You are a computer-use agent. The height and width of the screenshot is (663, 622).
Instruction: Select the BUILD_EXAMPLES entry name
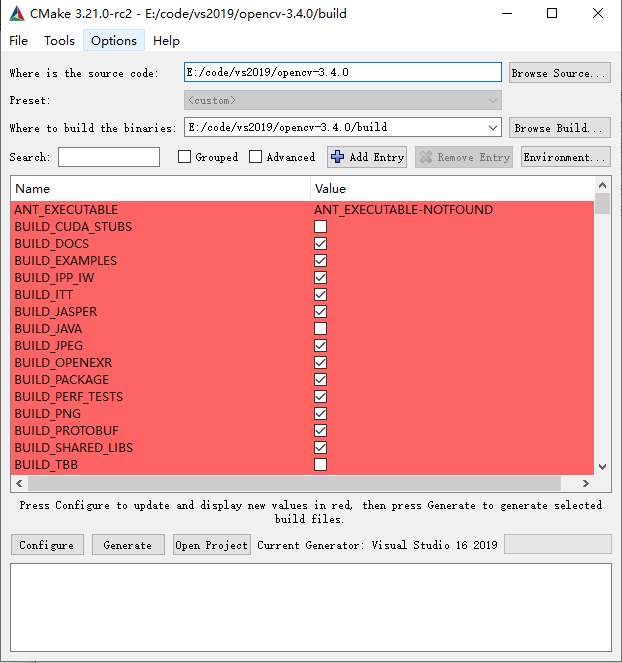pos(66,260)
